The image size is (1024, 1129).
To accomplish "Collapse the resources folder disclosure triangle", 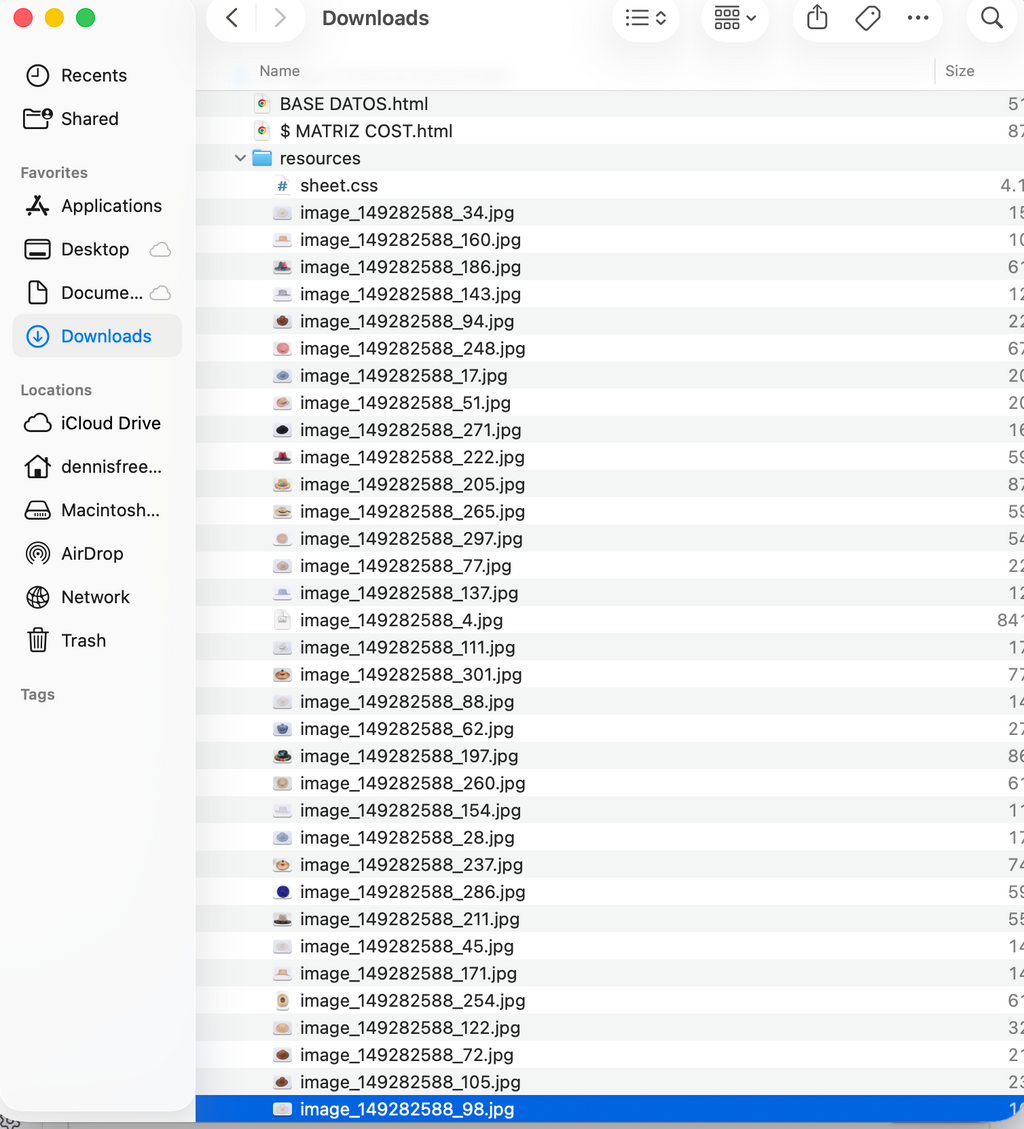I will point(240,158).
